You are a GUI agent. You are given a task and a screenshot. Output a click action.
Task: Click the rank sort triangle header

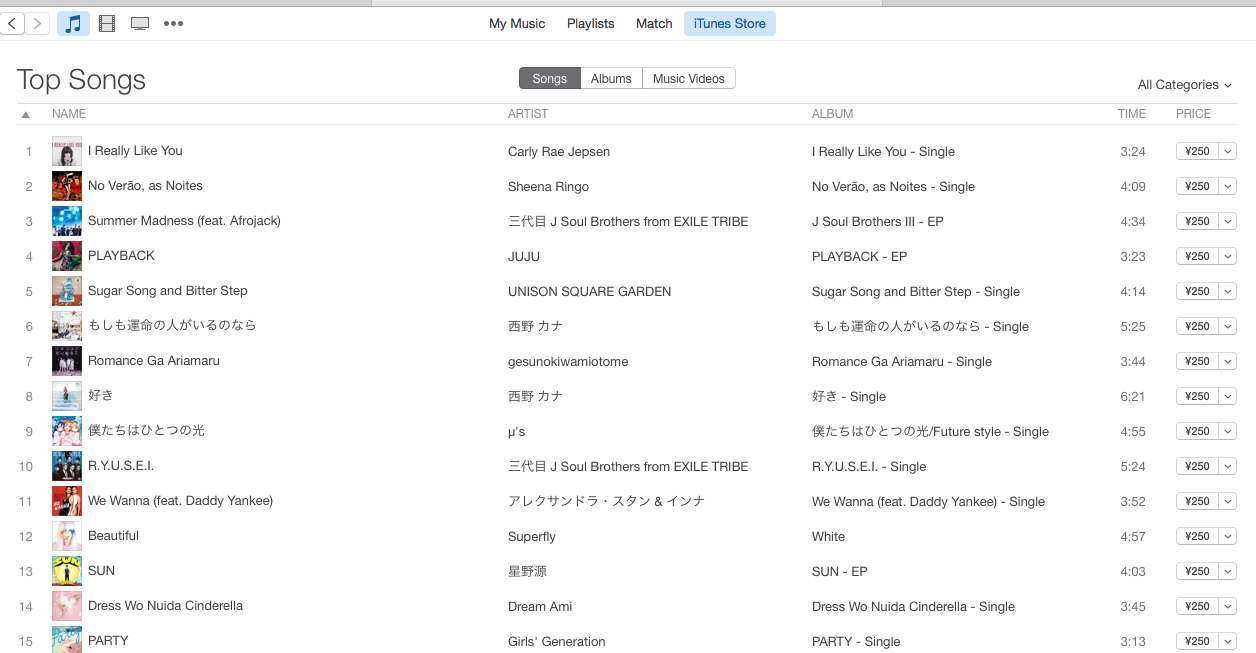[26, 114]
